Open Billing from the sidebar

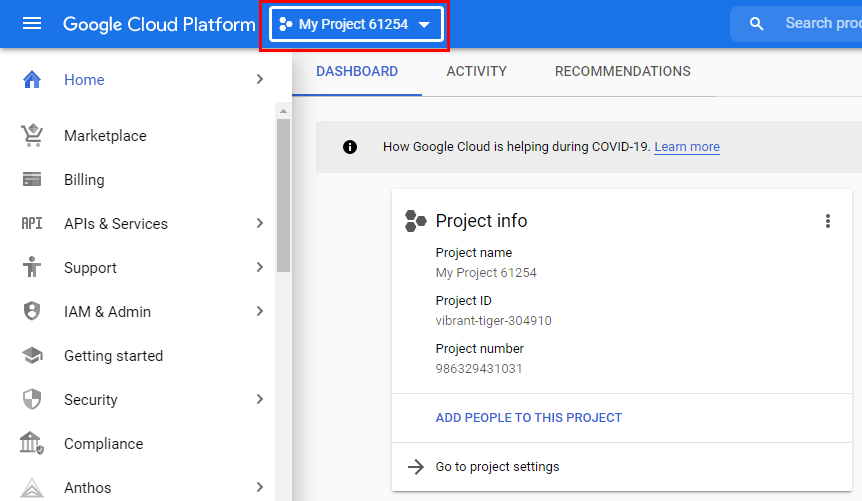(x=84, y=180)
